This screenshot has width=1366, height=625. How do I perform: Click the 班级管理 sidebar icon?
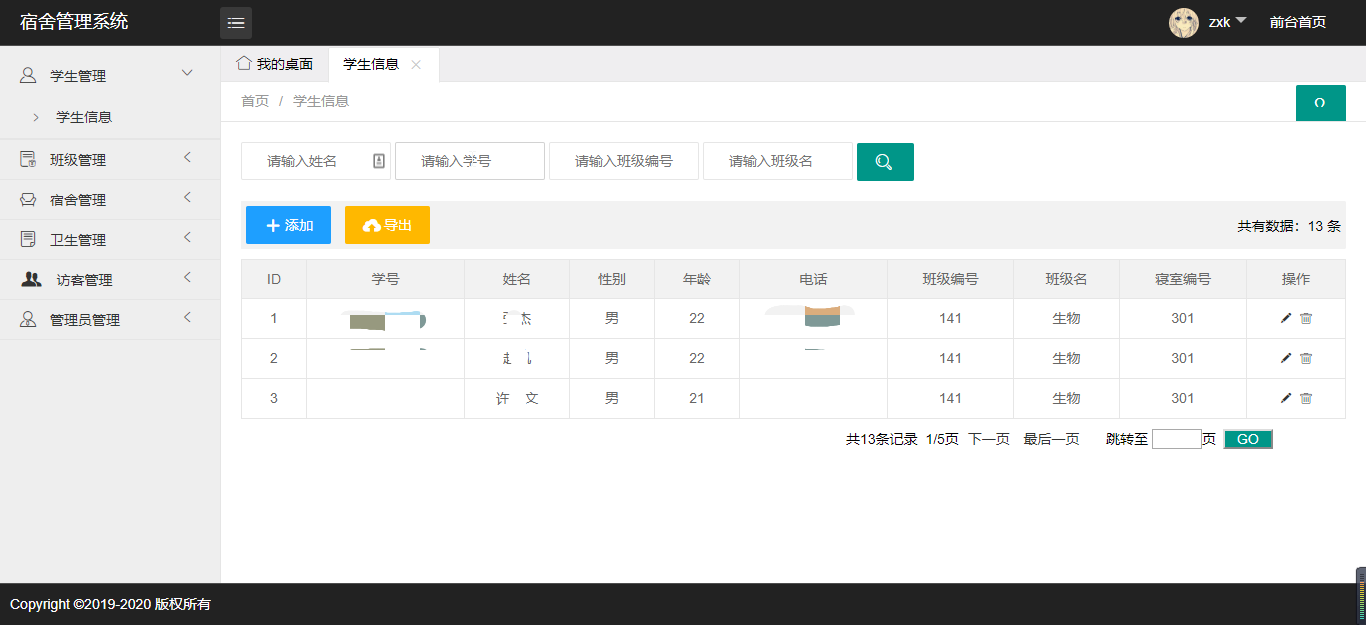(x=27, y=158)
